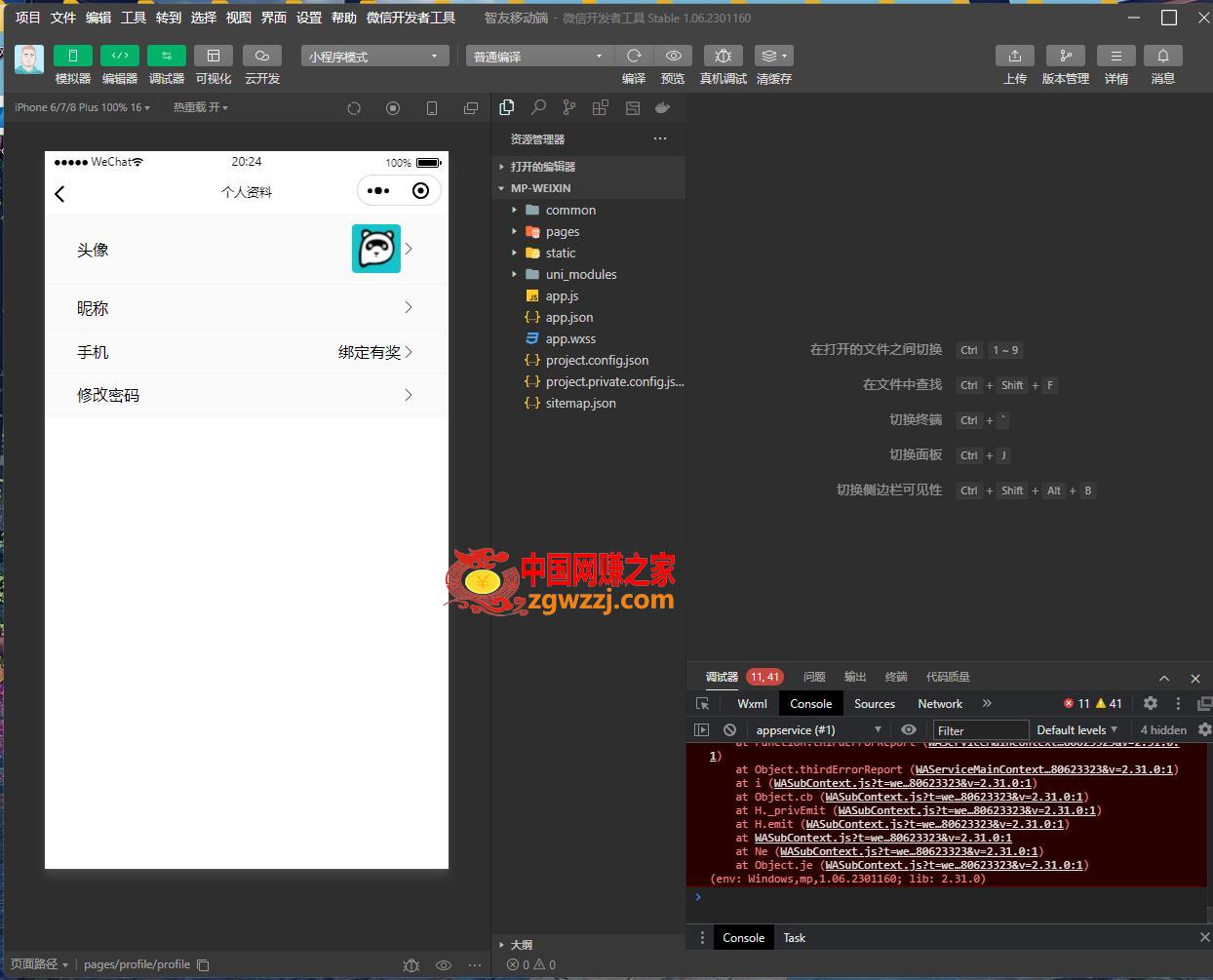Viewport: 1213px width, 980px height.
Task: Tap the 修改密码 row
Action: [x=247, y=395]
